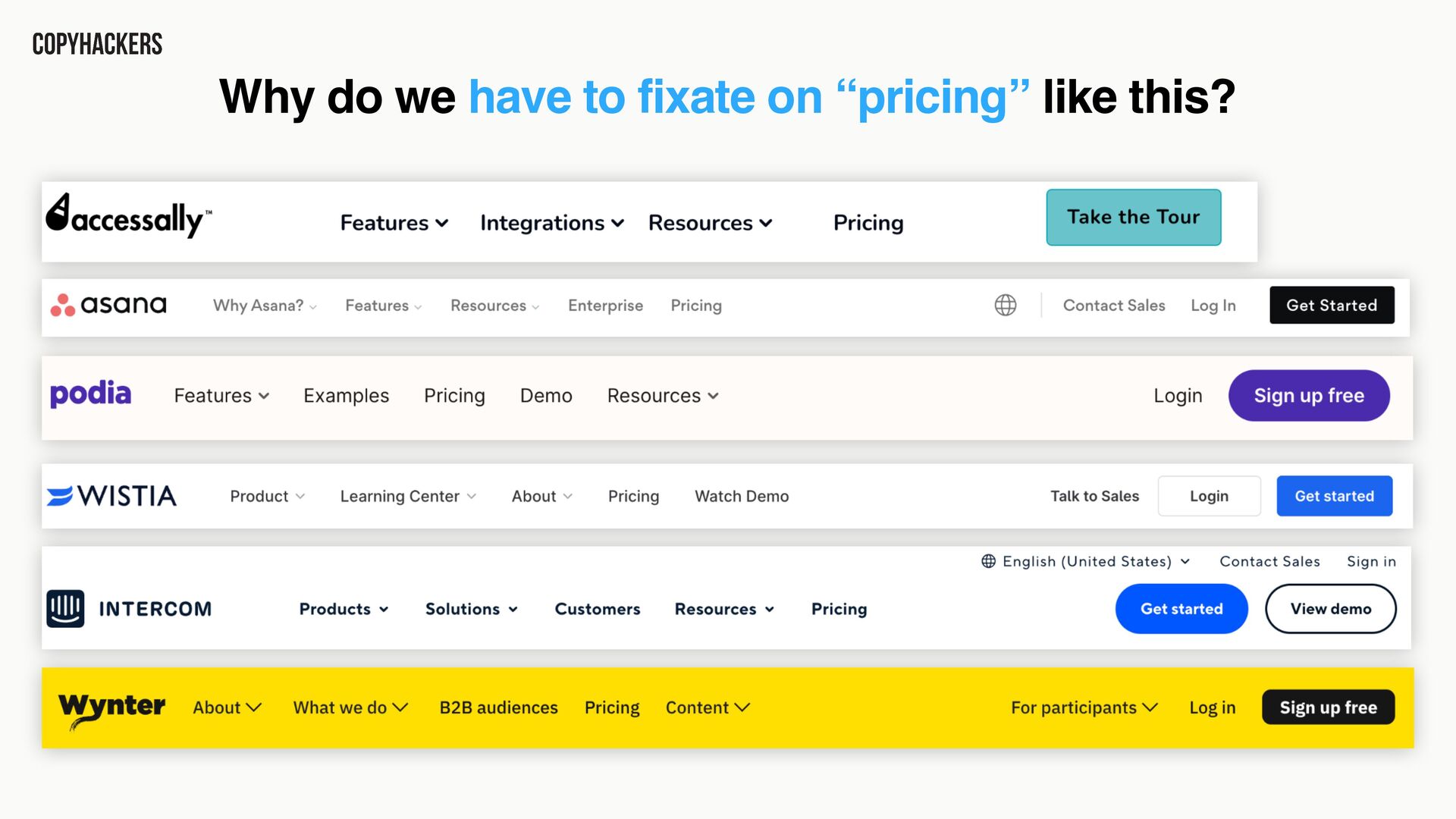Expand accessally Resources dropdown

click(711, 223)
